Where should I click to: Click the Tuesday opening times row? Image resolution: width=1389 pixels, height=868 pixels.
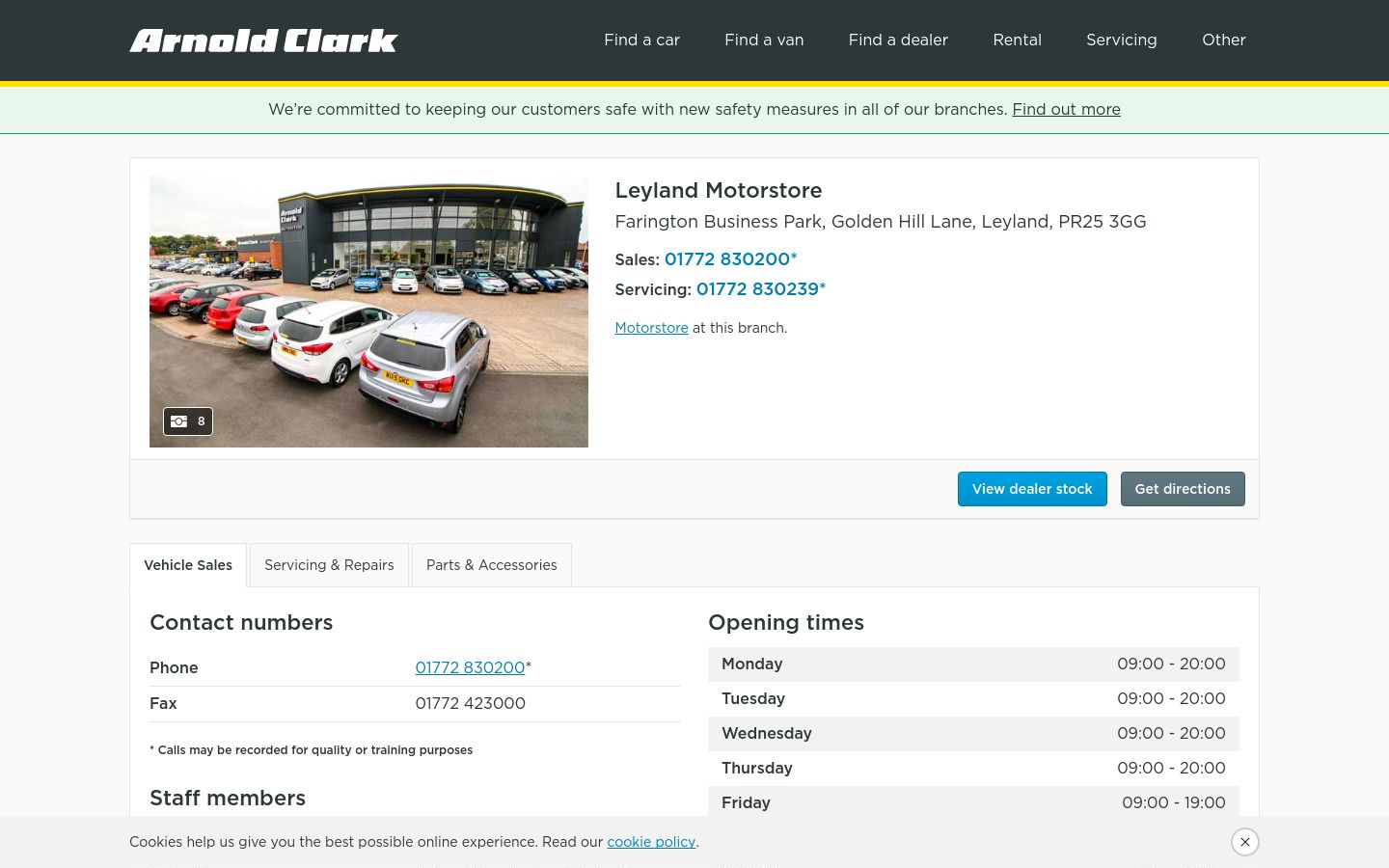pos(973,699)
